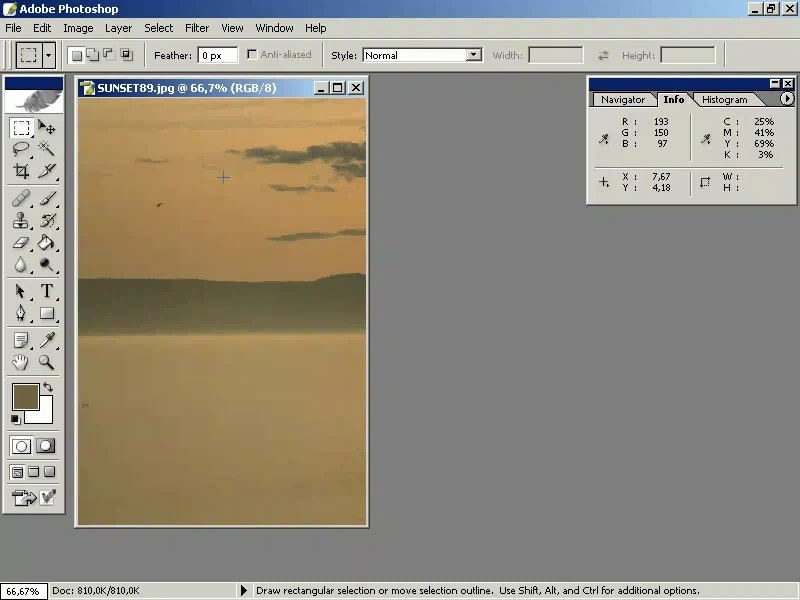Swap foreground and background colors
Screen dimensions: 800x600
tap(47, 387)
